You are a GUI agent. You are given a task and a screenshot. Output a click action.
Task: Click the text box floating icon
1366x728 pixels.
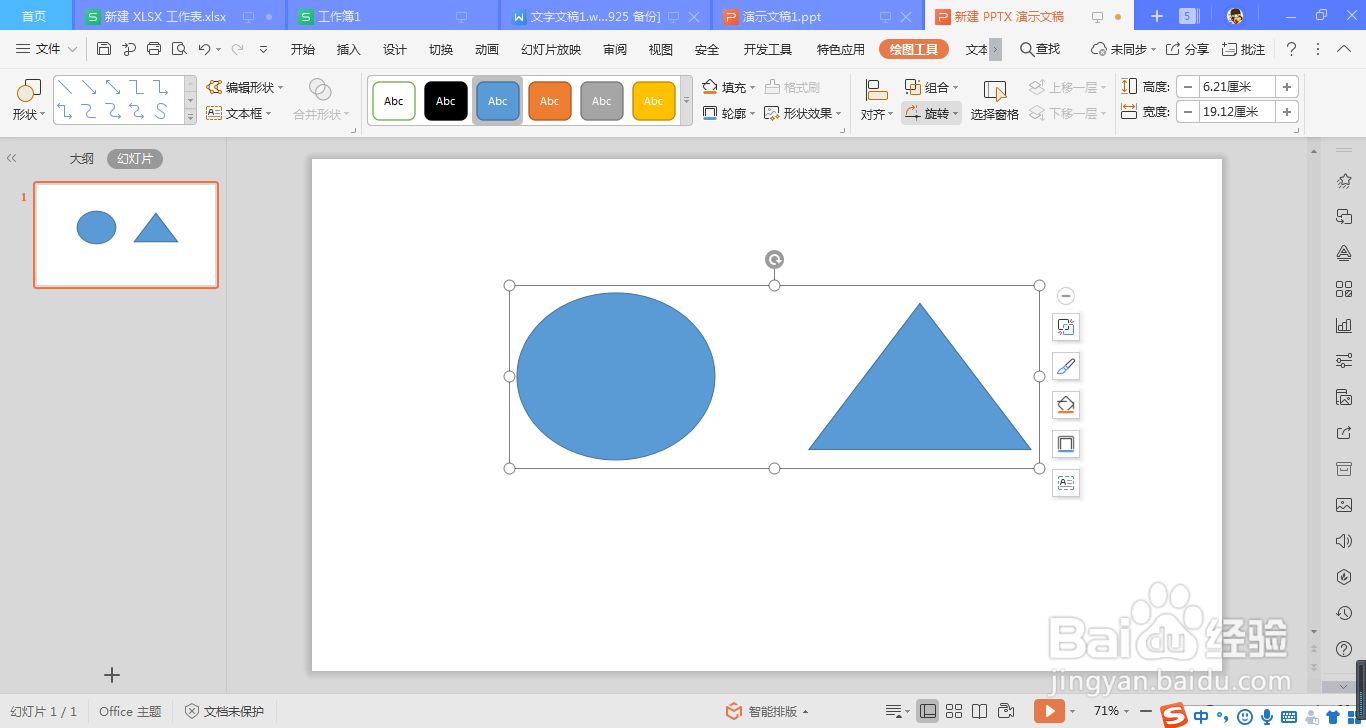(x=1066, y=483)
